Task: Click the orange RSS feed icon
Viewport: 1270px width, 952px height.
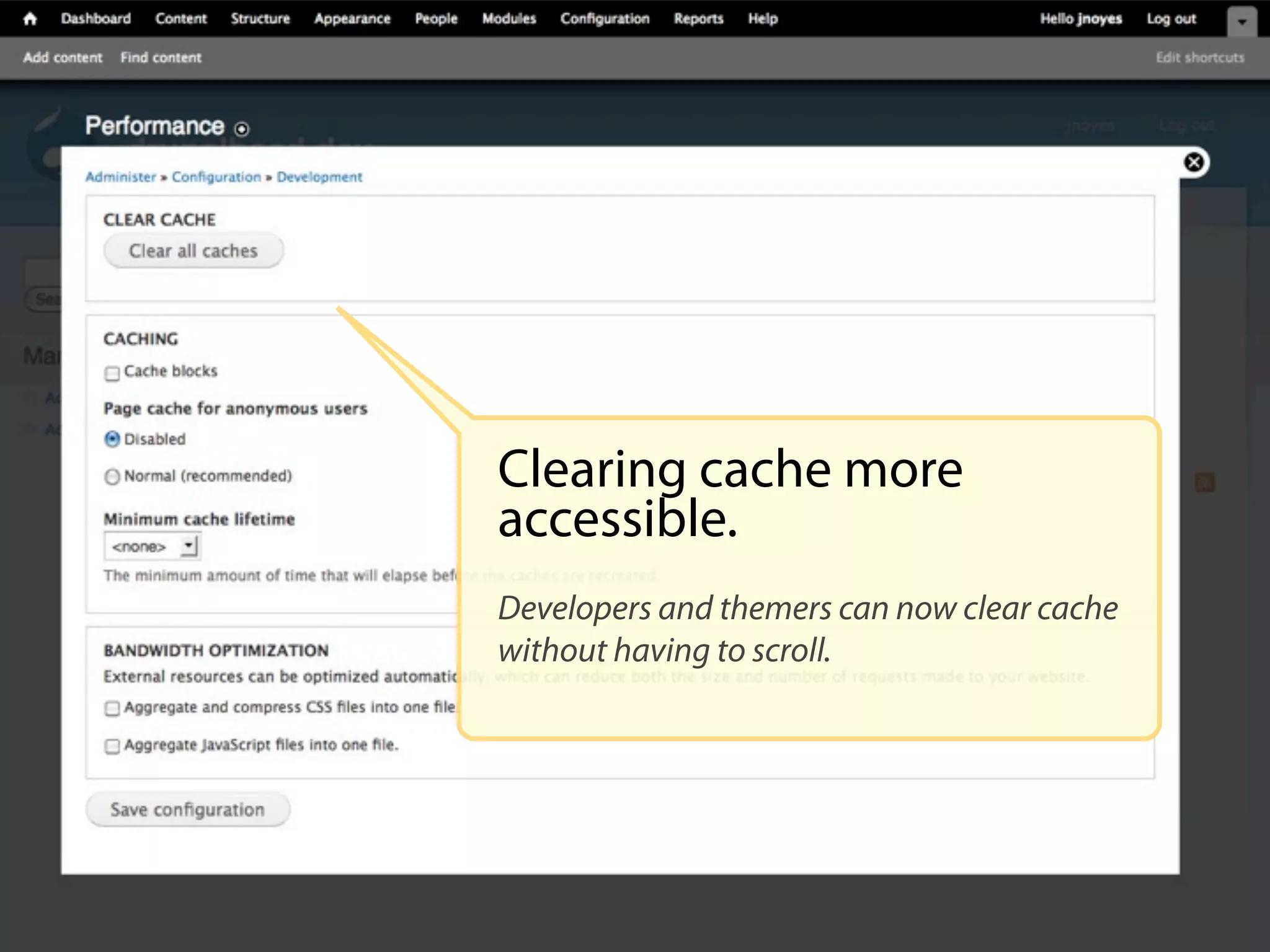Action: [1205, 482]
